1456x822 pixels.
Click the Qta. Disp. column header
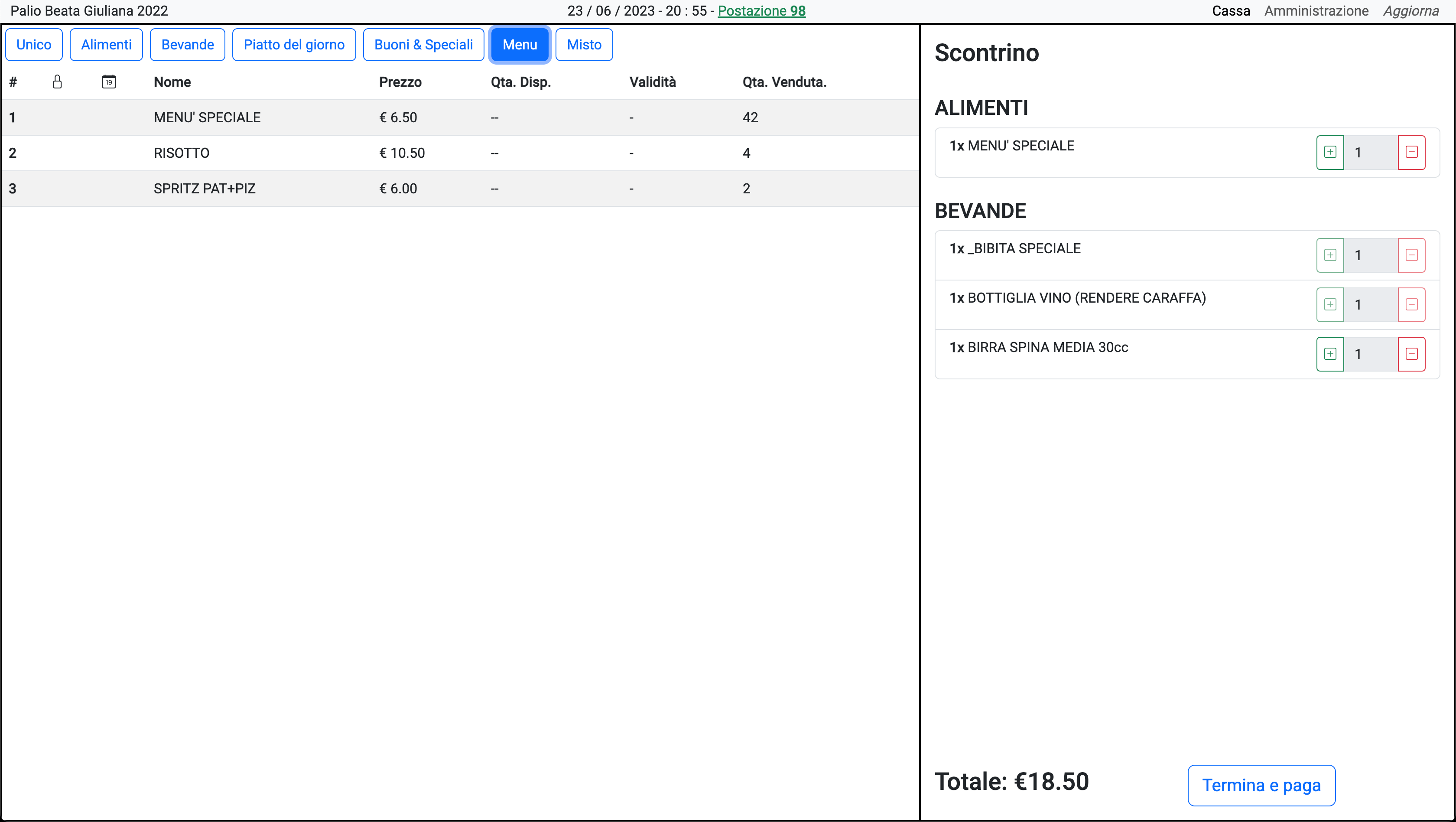pyautogui.click(x=520, y=82)
